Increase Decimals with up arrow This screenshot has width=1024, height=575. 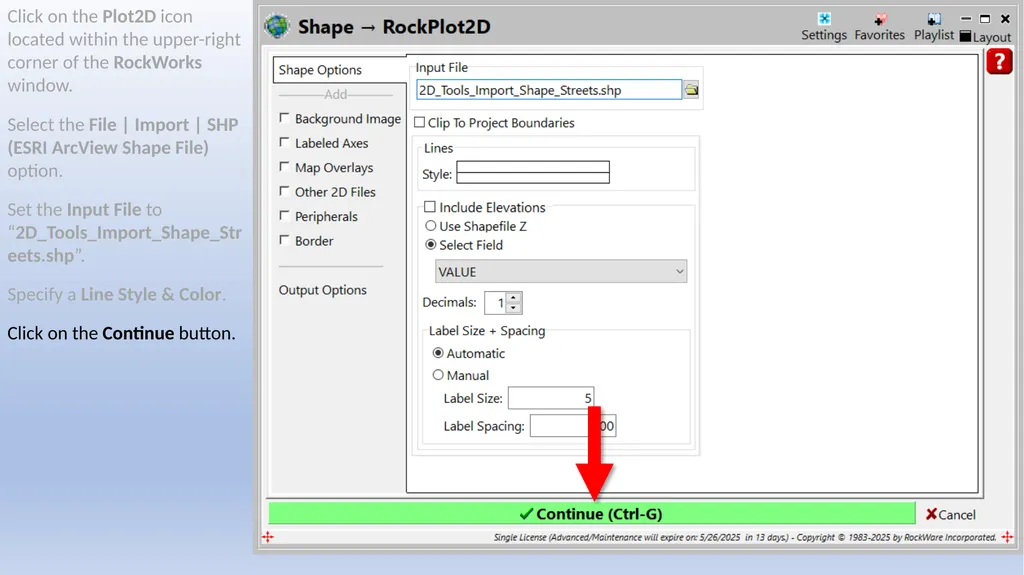[x=514, y=297]
